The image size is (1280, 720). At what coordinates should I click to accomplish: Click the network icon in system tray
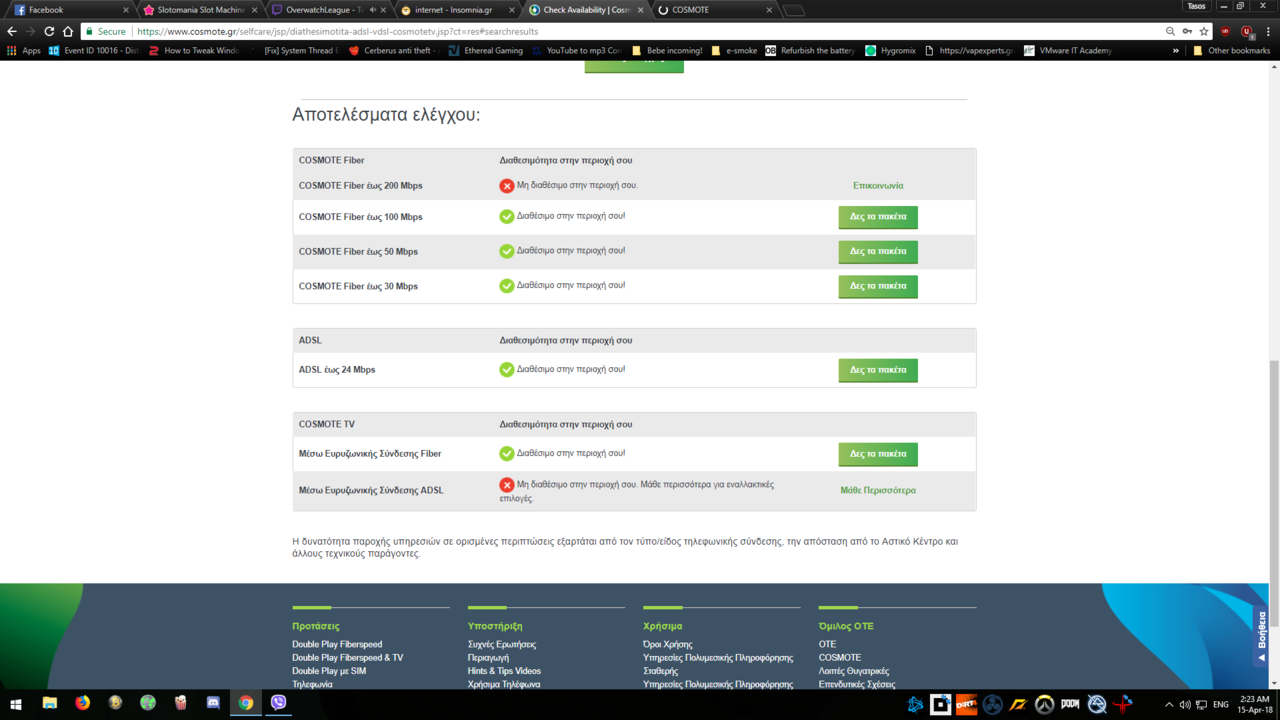1202,705
